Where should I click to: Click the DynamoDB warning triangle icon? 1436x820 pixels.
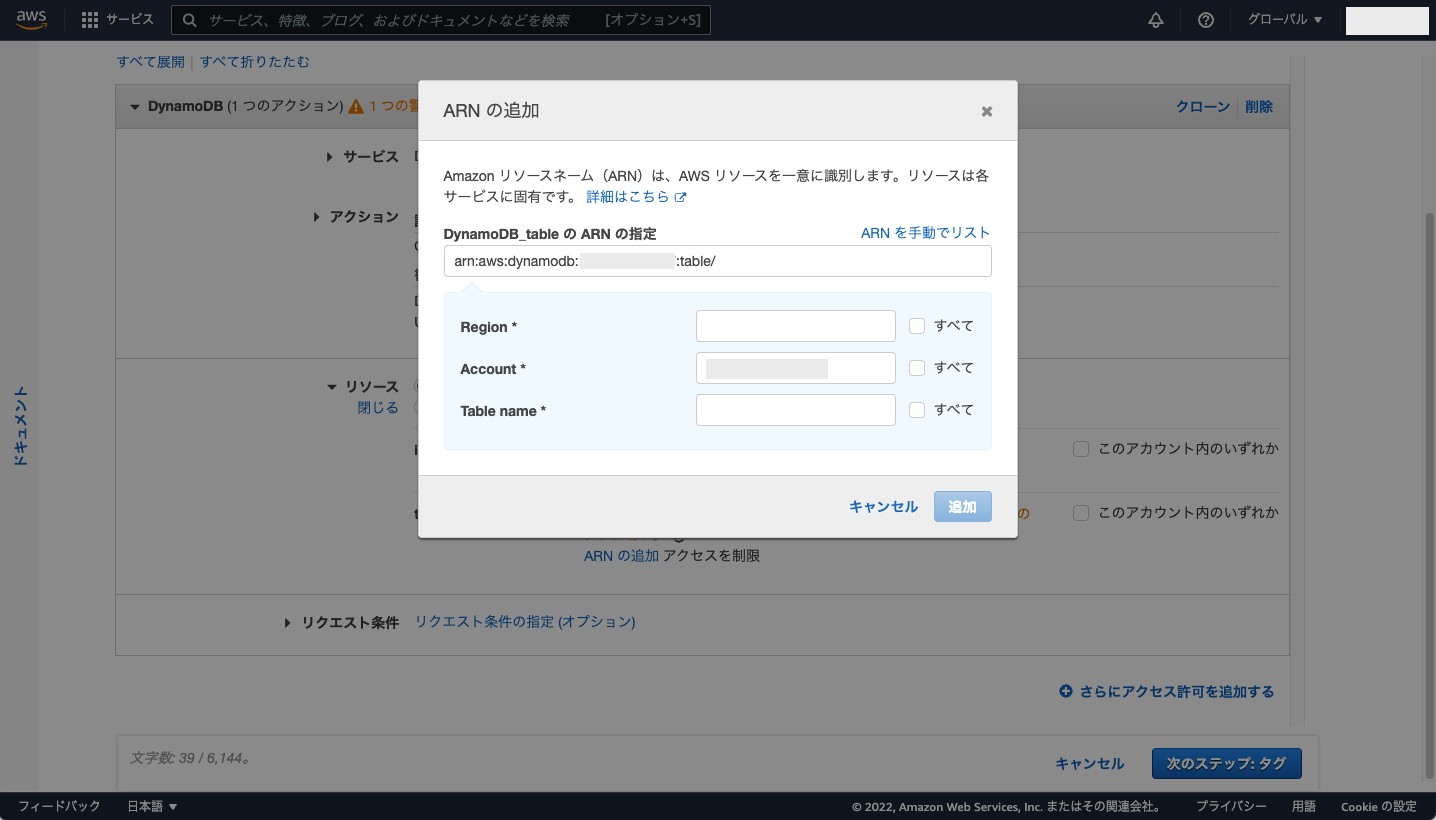(x=354, y=107)
